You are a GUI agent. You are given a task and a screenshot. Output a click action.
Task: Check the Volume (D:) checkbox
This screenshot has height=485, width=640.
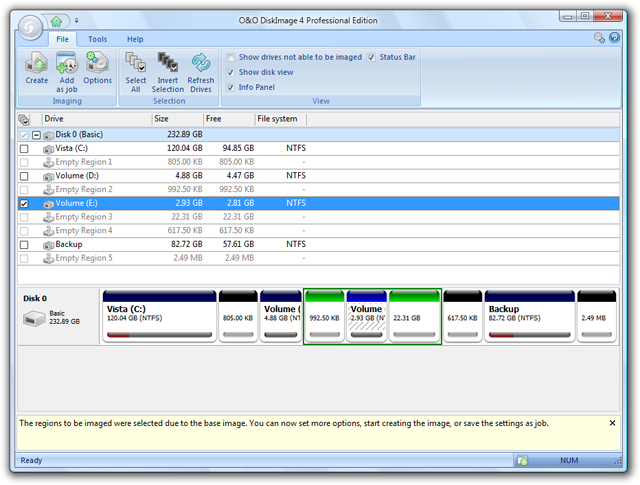pyautogui.click(x=24, y=176)
